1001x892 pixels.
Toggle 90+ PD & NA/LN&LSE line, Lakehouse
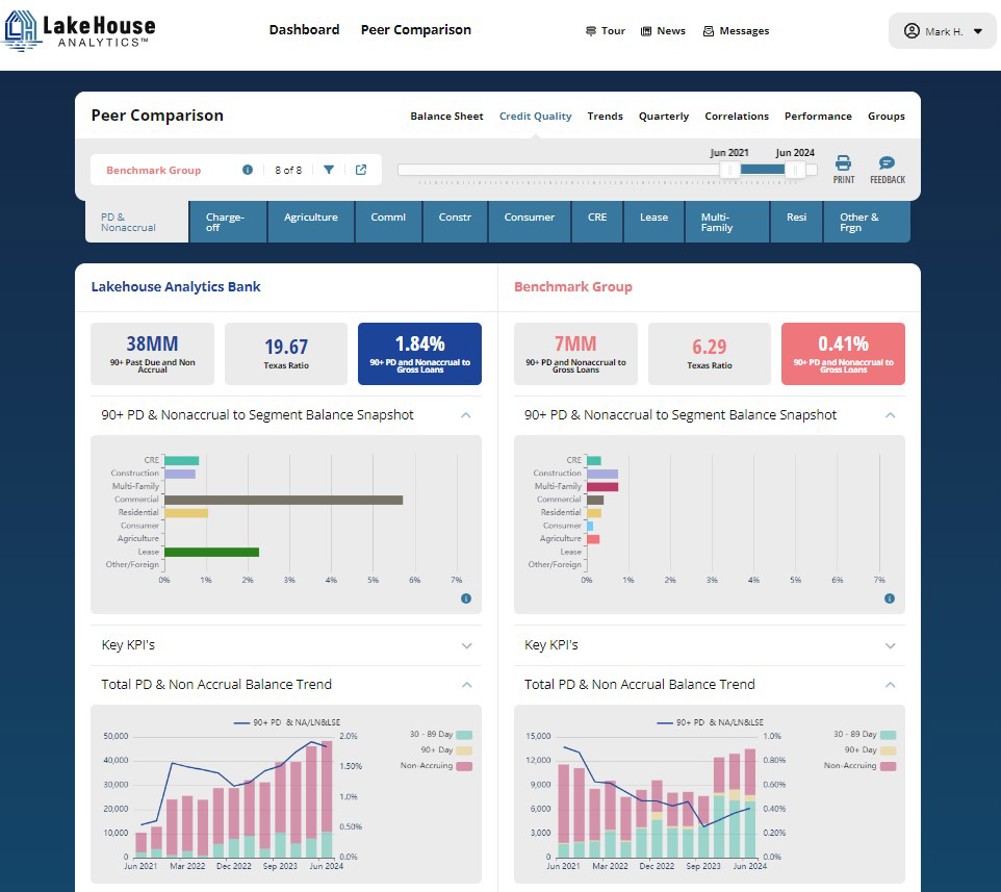[x=287, y=723]
